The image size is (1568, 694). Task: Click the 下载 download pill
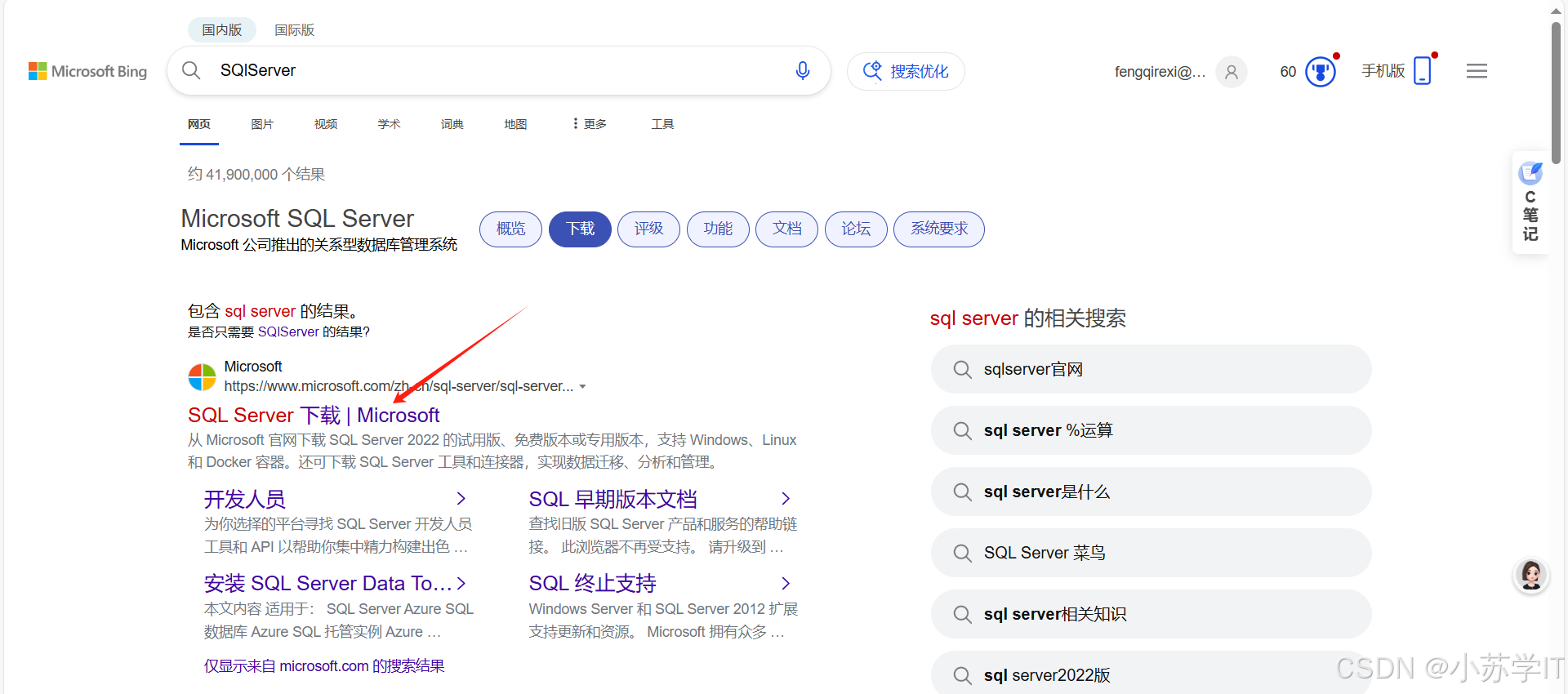[x=580, y=229]
